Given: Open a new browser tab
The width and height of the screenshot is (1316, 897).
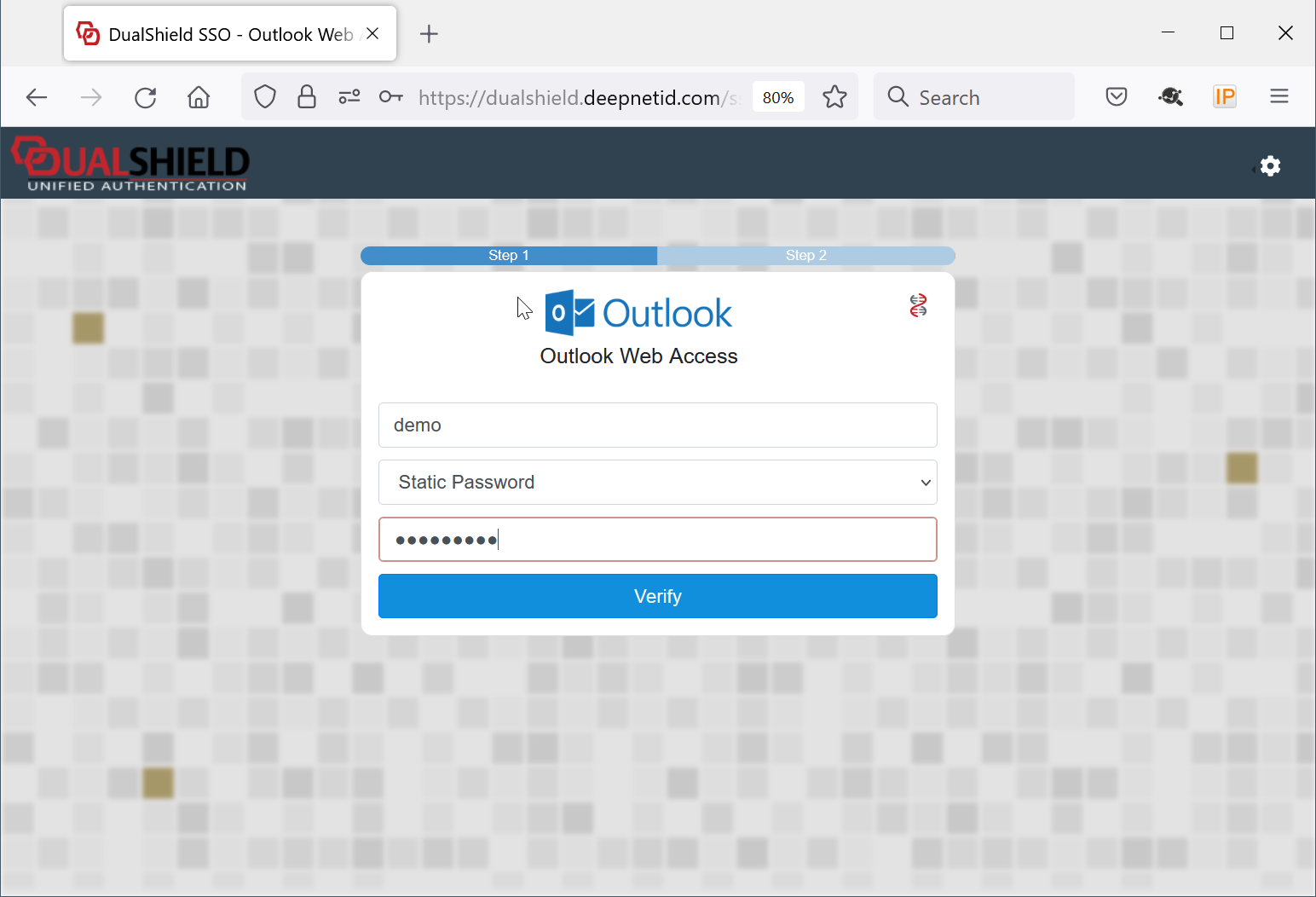Looking at the screenshot, I should tap(430, 34).
